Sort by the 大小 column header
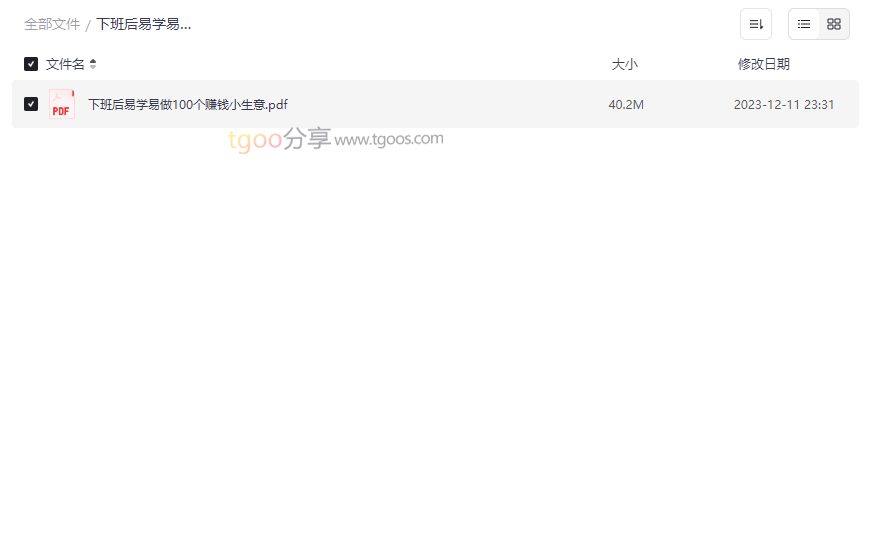This screenshot has height=538, width=874. (624, 64)
